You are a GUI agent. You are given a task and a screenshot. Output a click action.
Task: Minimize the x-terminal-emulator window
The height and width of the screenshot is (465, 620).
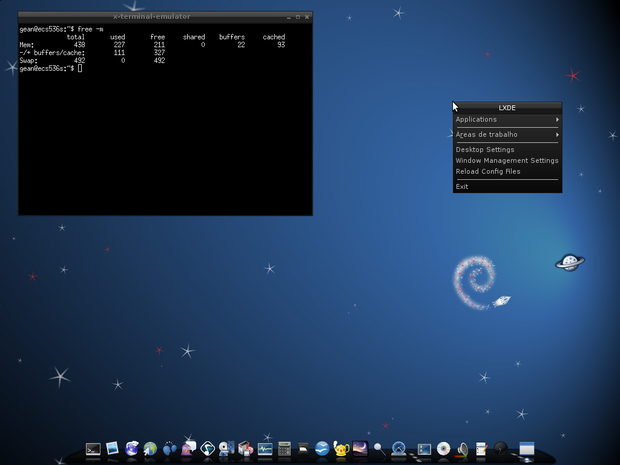pos(288,17)
